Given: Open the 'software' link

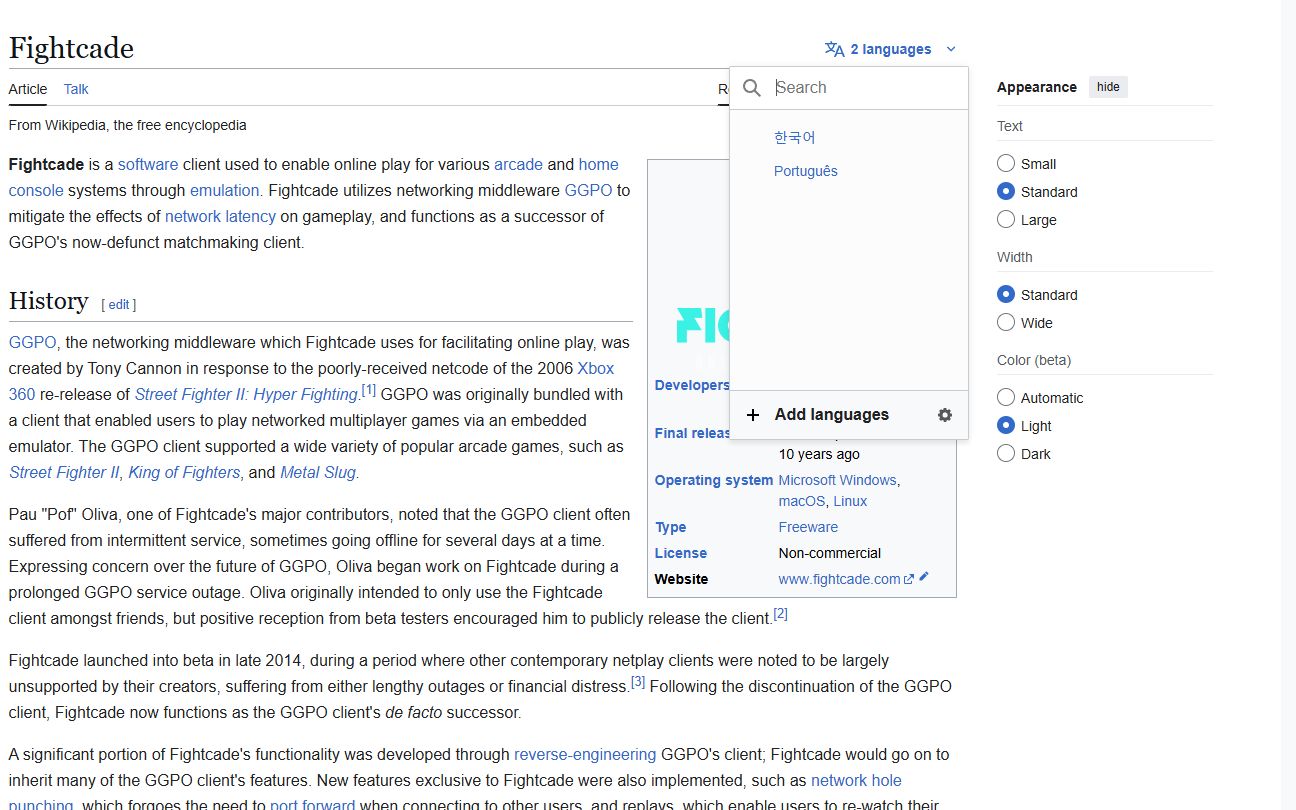Looking at the screenshot, I should [x=148, y=164].
